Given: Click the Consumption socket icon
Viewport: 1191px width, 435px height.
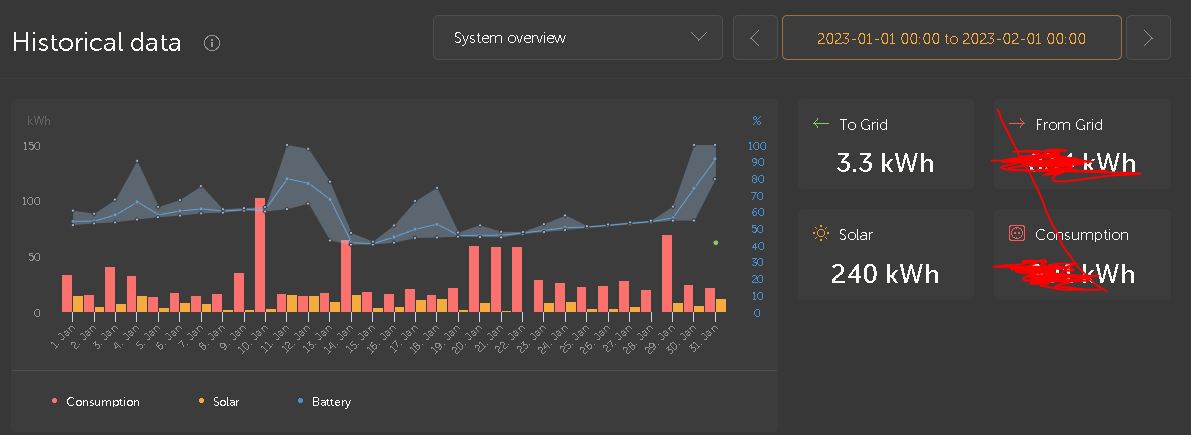Looking at the screenshot, I should point(1016,234).
